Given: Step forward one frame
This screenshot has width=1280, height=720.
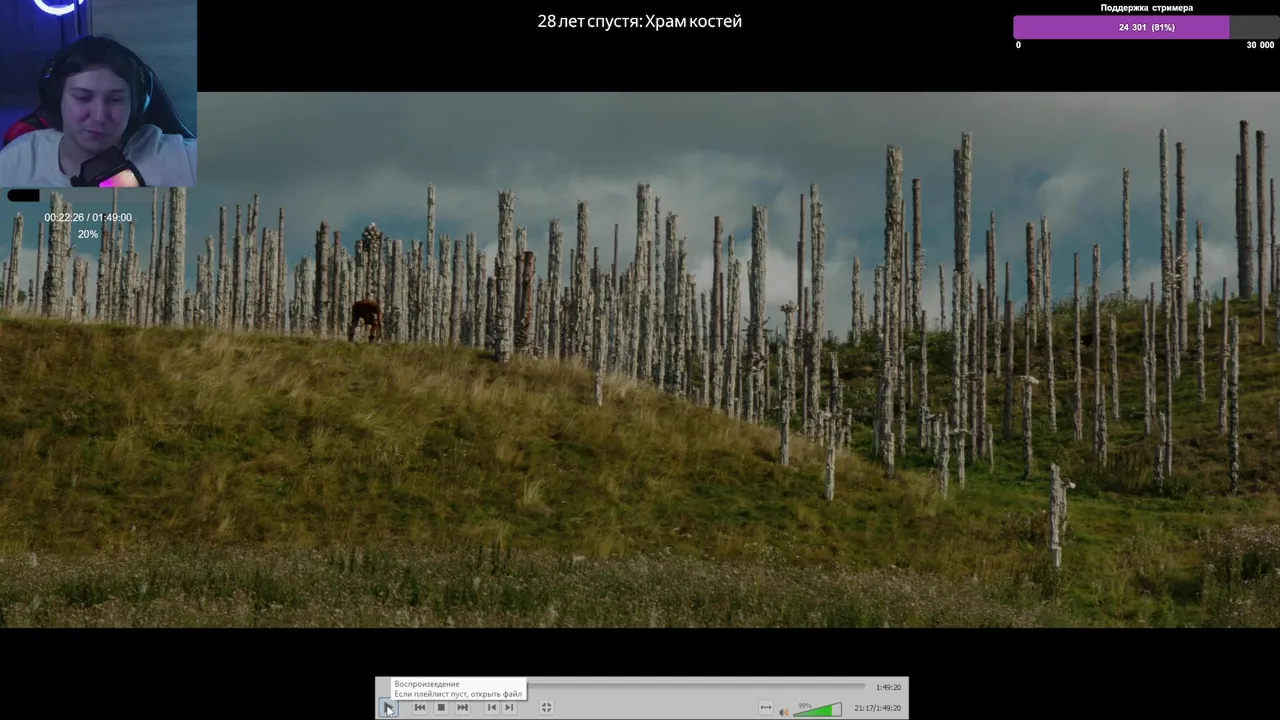Looking at the screenshot, I should [509, 708].
